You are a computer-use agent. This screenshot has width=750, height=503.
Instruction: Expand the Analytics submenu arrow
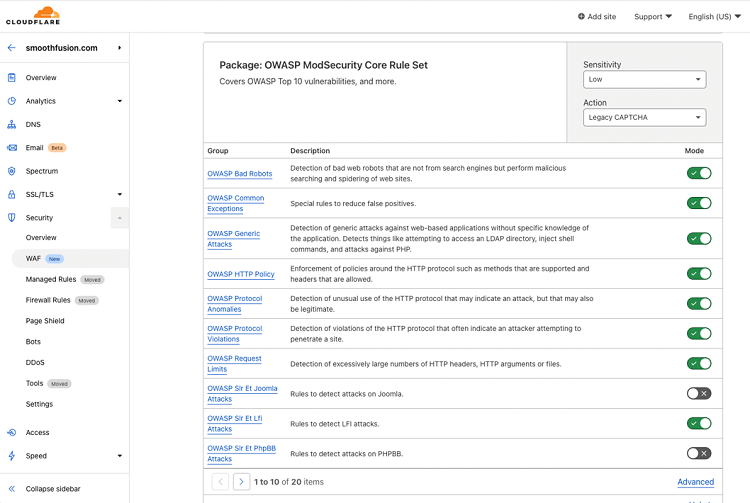coord(120,101)
